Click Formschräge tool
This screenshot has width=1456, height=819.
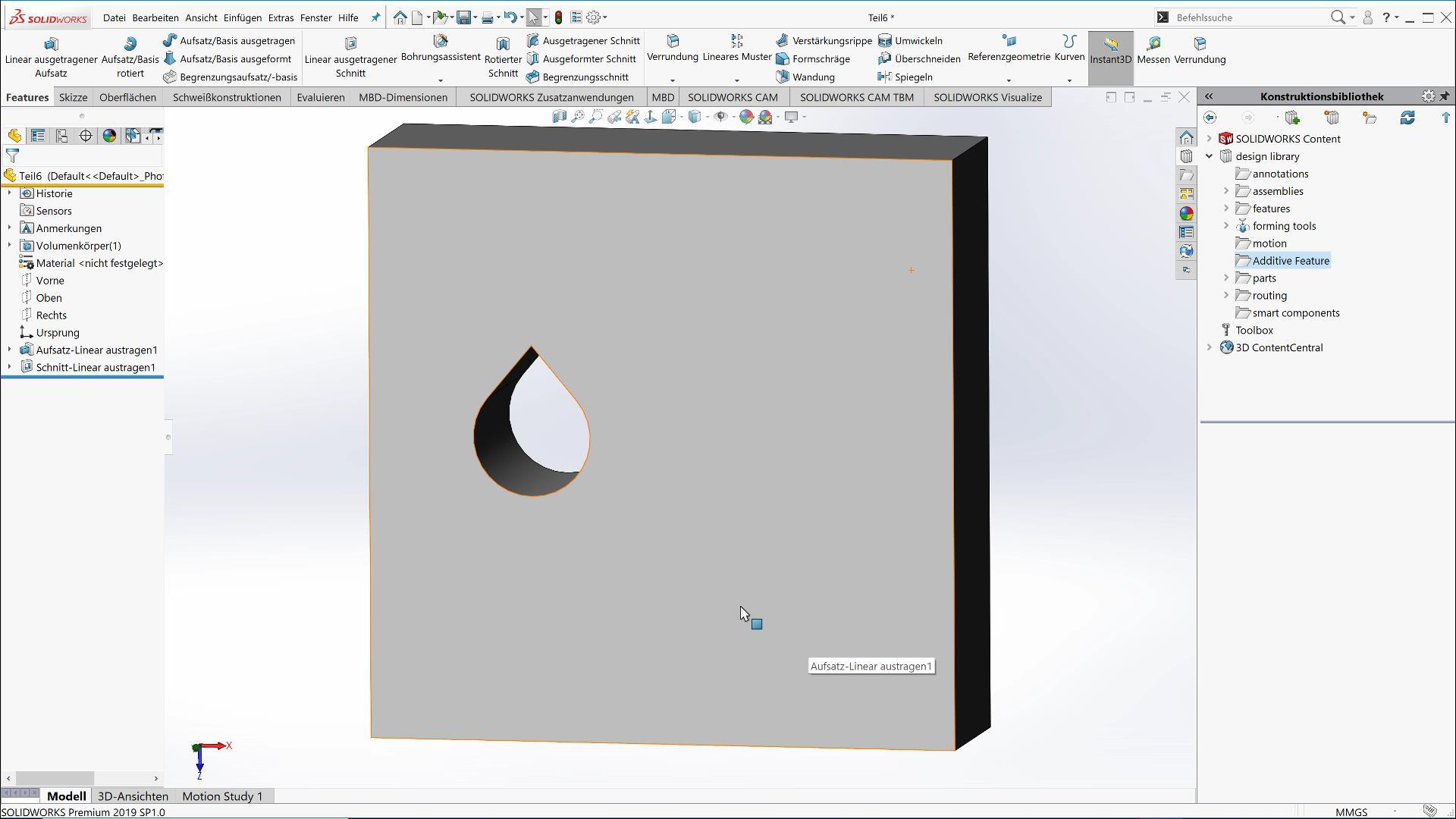[x=813, y=58]
